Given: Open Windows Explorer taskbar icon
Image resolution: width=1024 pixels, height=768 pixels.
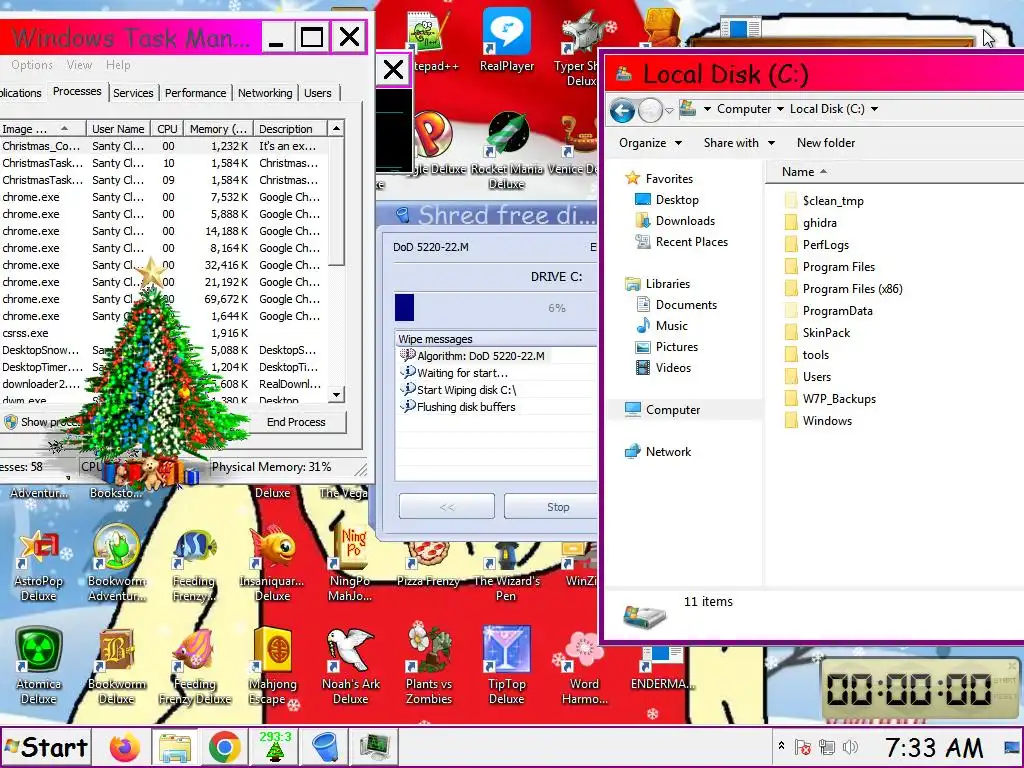Looking at the screenshot, I should click(174, 747).
